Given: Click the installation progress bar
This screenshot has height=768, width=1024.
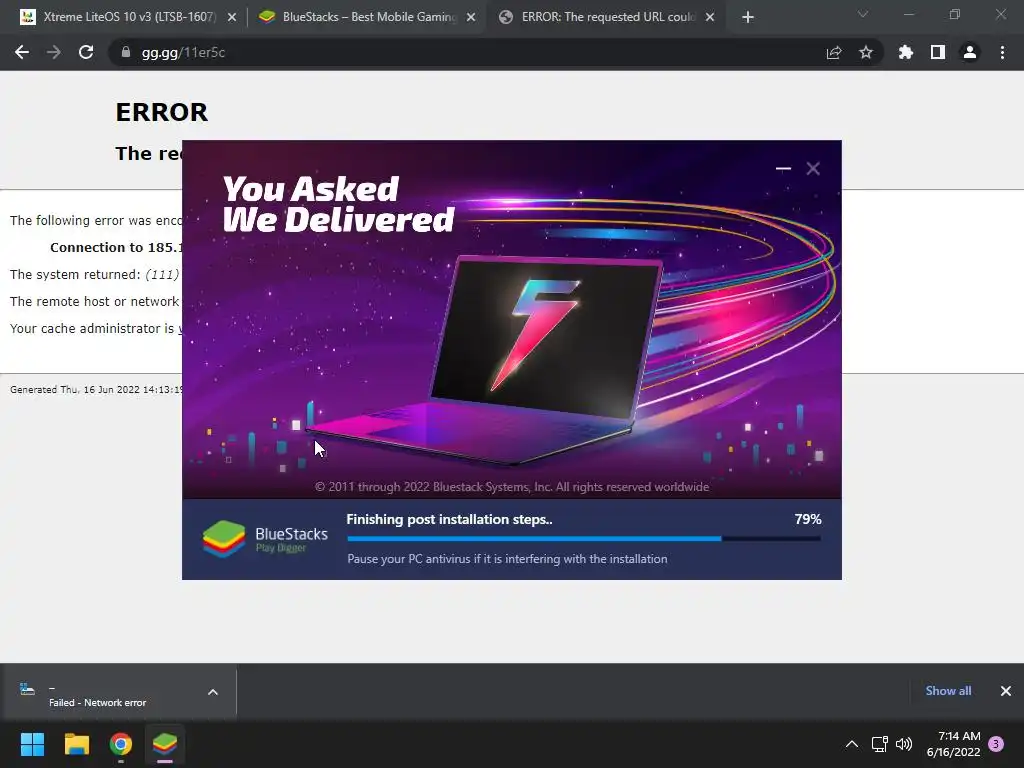Looking at the screenshot, I should (x=584, y=539).
